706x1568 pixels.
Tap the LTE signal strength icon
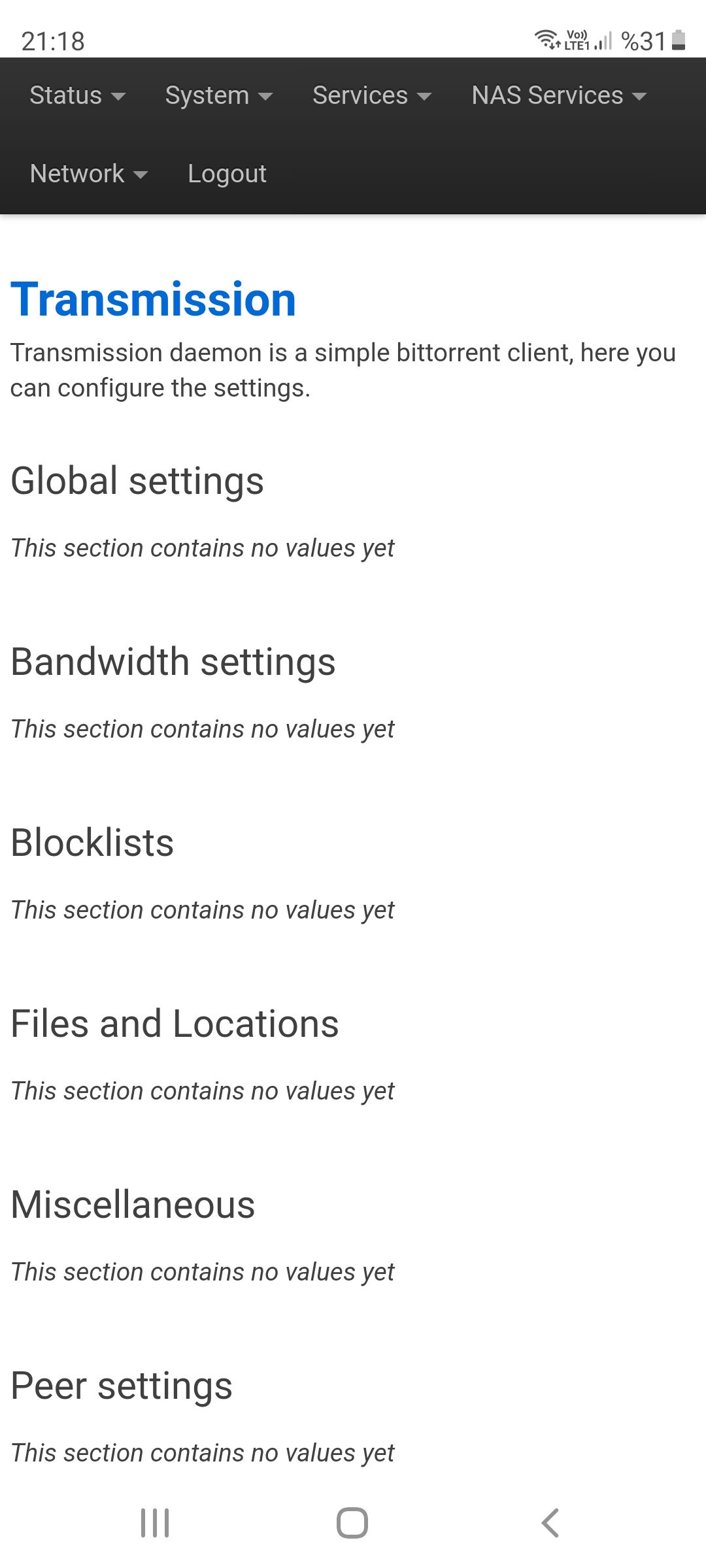point(603,41)
